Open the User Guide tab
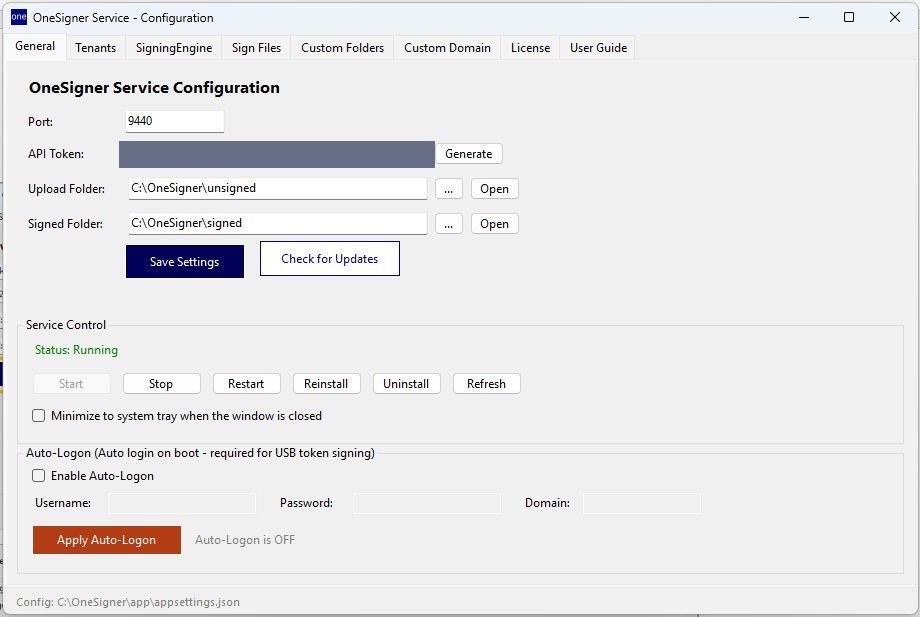The width and height of the screenshot is (920, 617). [x=598, y=48]
